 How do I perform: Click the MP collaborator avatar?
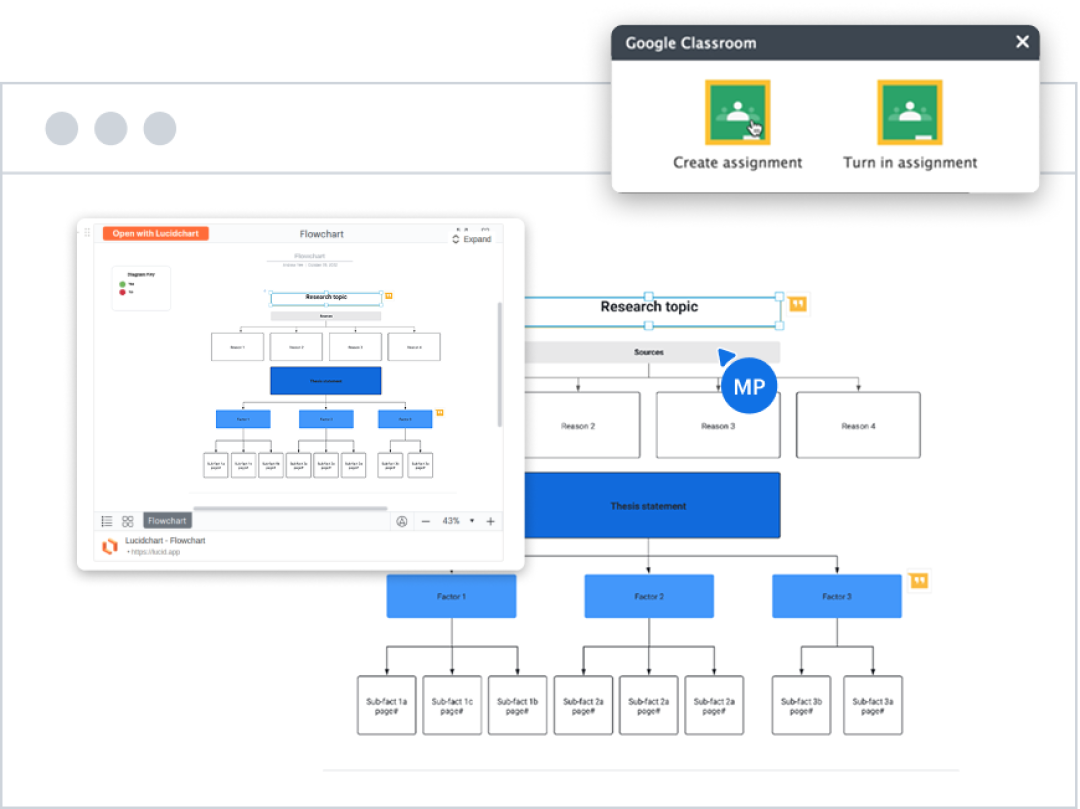[x=749, y=386]
